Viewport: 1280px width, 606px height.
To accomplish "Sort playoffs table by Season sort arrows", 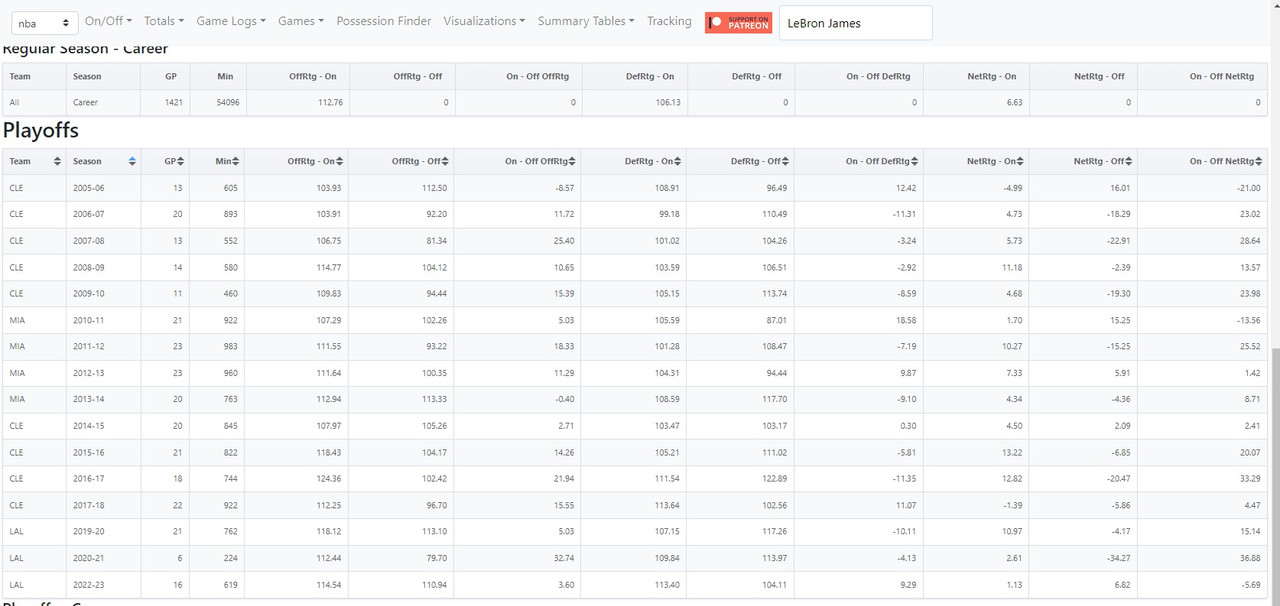I will click(x=133, y=161).
